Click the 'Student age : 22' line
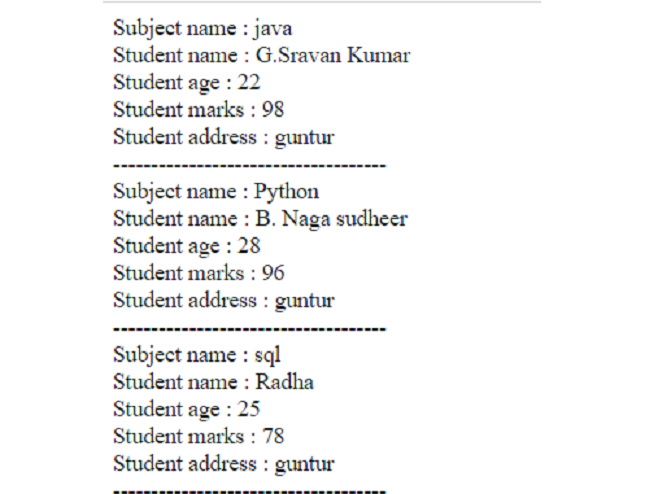Viewport: 645px width, 494px height. click(186, 82)
